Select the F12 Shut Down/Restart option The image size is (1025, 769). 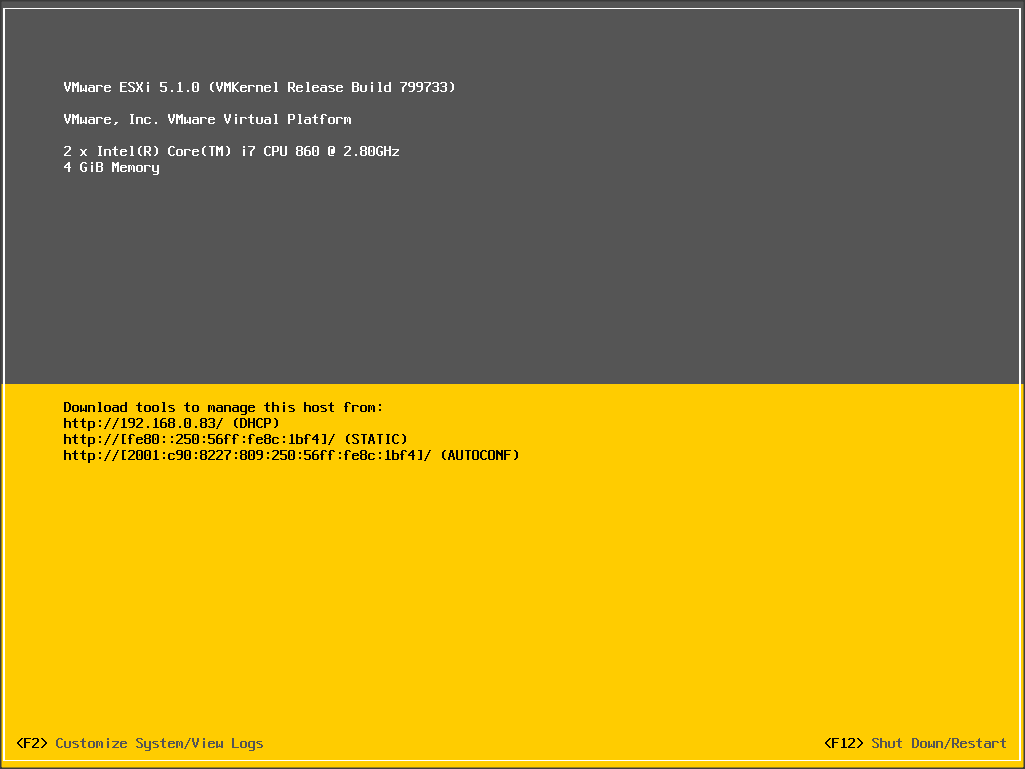pyautogui.click(x=915, y=743)
